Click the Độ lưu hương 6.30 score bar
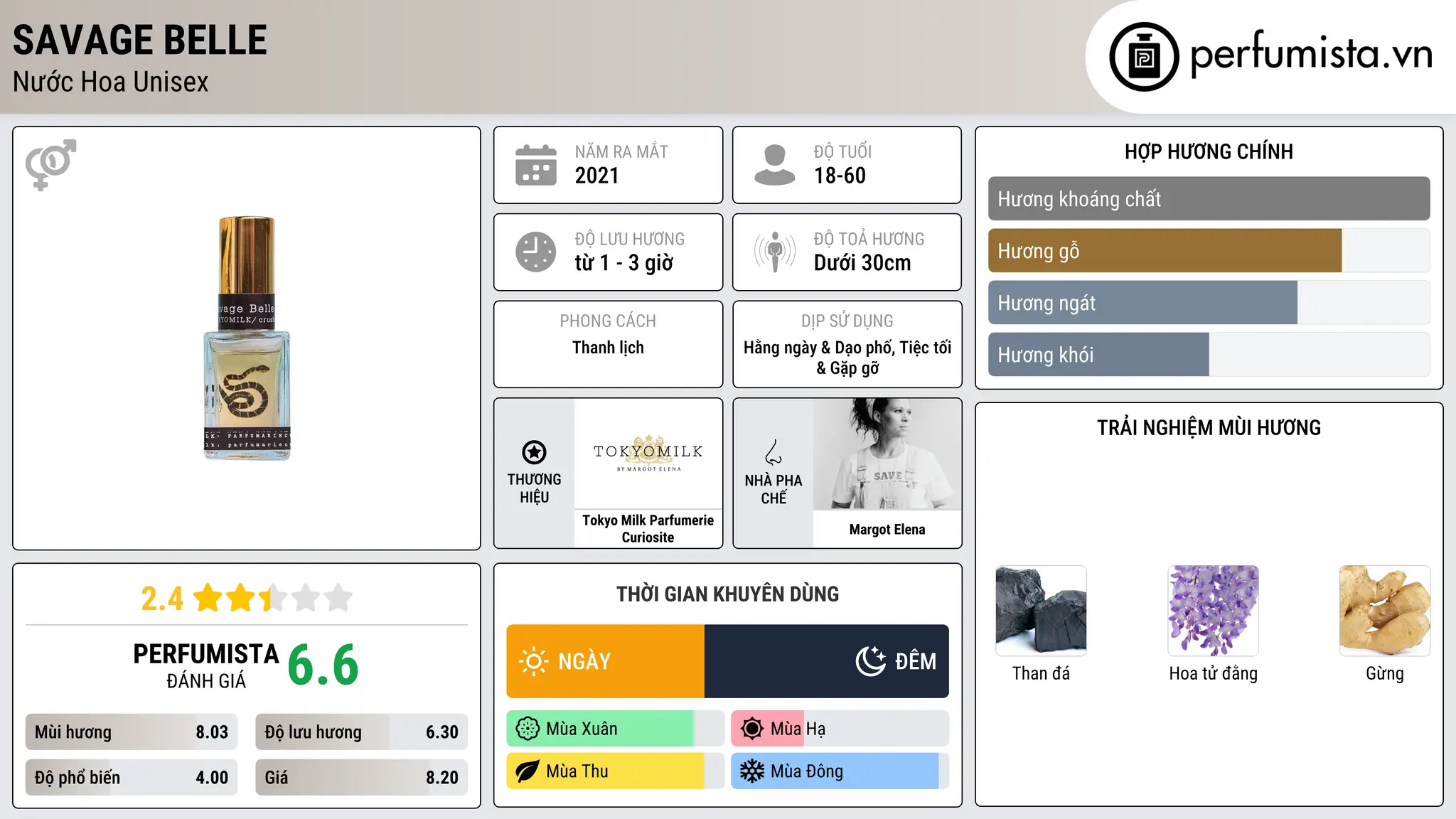 pos(362,732)
